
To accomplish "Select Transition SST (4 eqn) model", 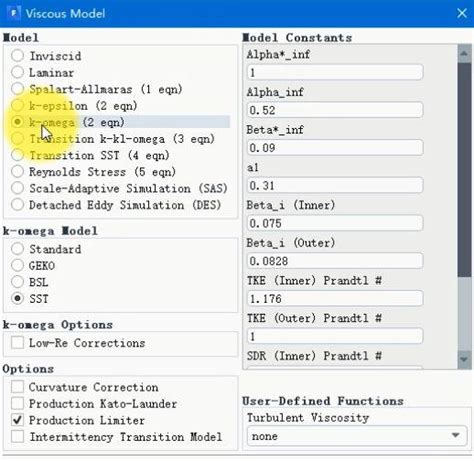I will point(17,155).
